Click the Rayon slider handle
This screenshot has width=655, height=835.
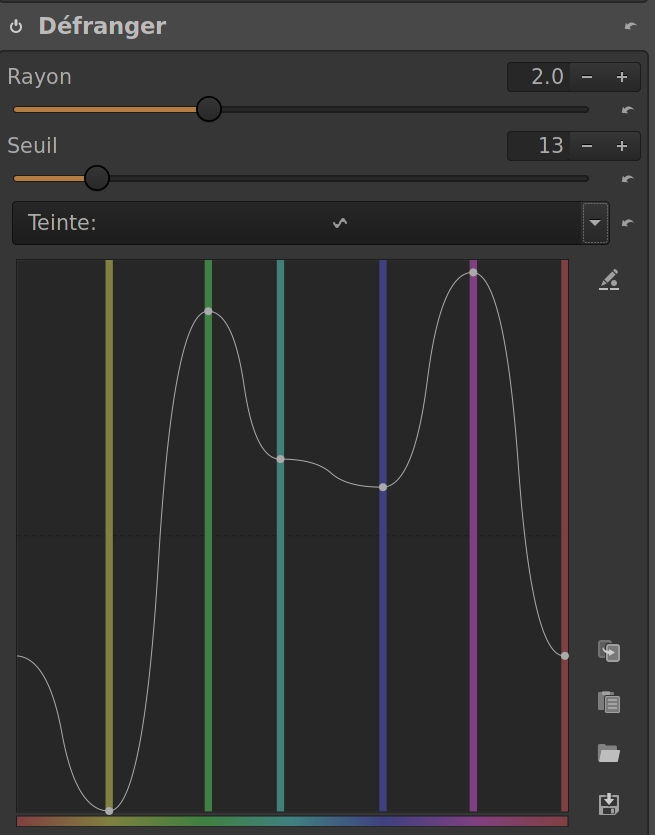coord(208,109)
